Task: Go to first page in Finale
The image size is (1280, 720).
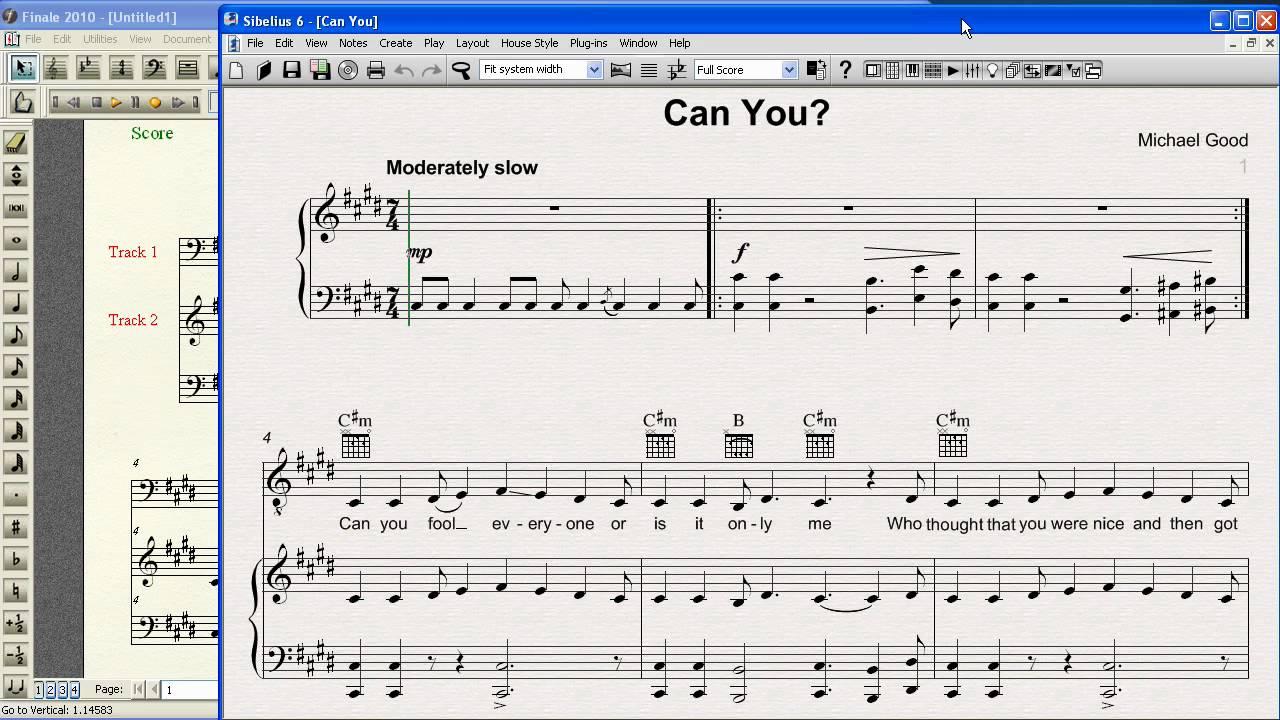Action: coord(139,689)
